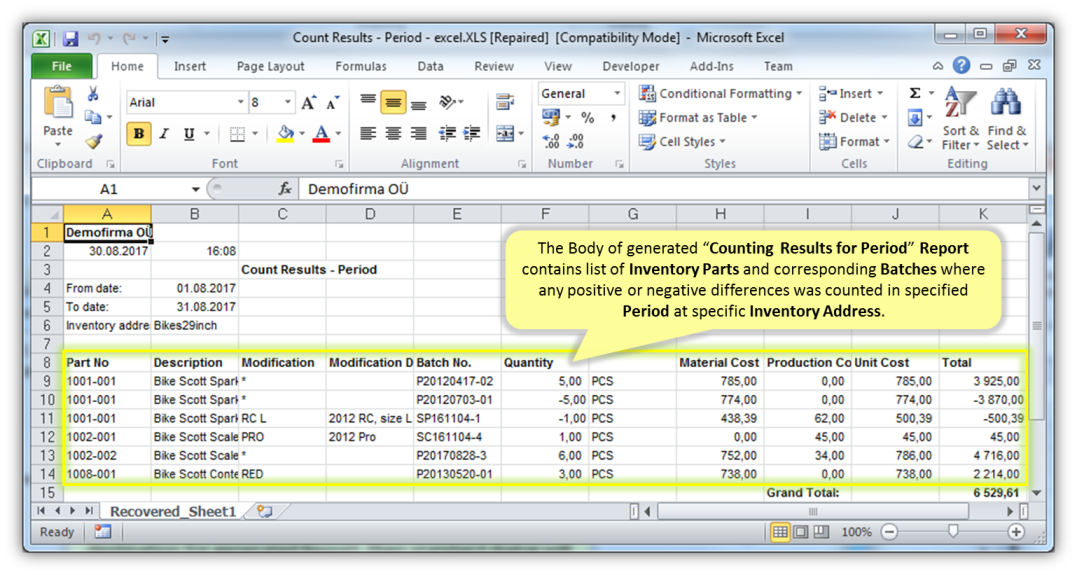The width and height of the screenshot is (1077, 575).
Task: Open the font size dropdown
Action: 288,102
